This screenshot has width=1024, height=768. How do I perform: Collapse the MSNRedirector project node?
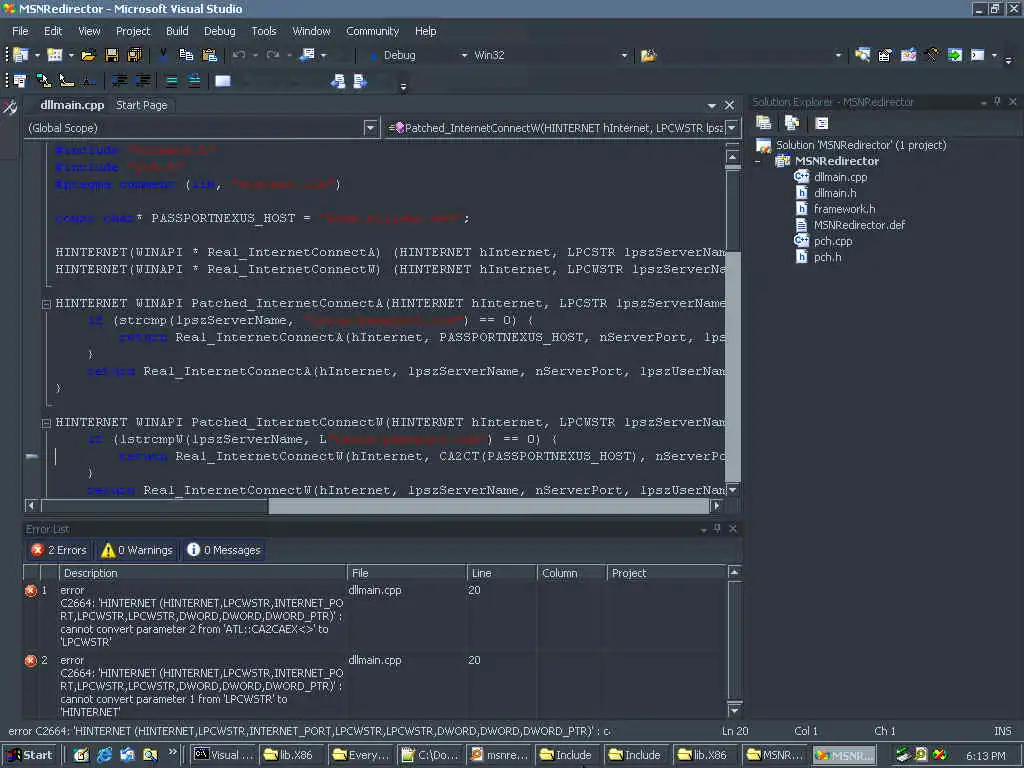tap(758, 161)
